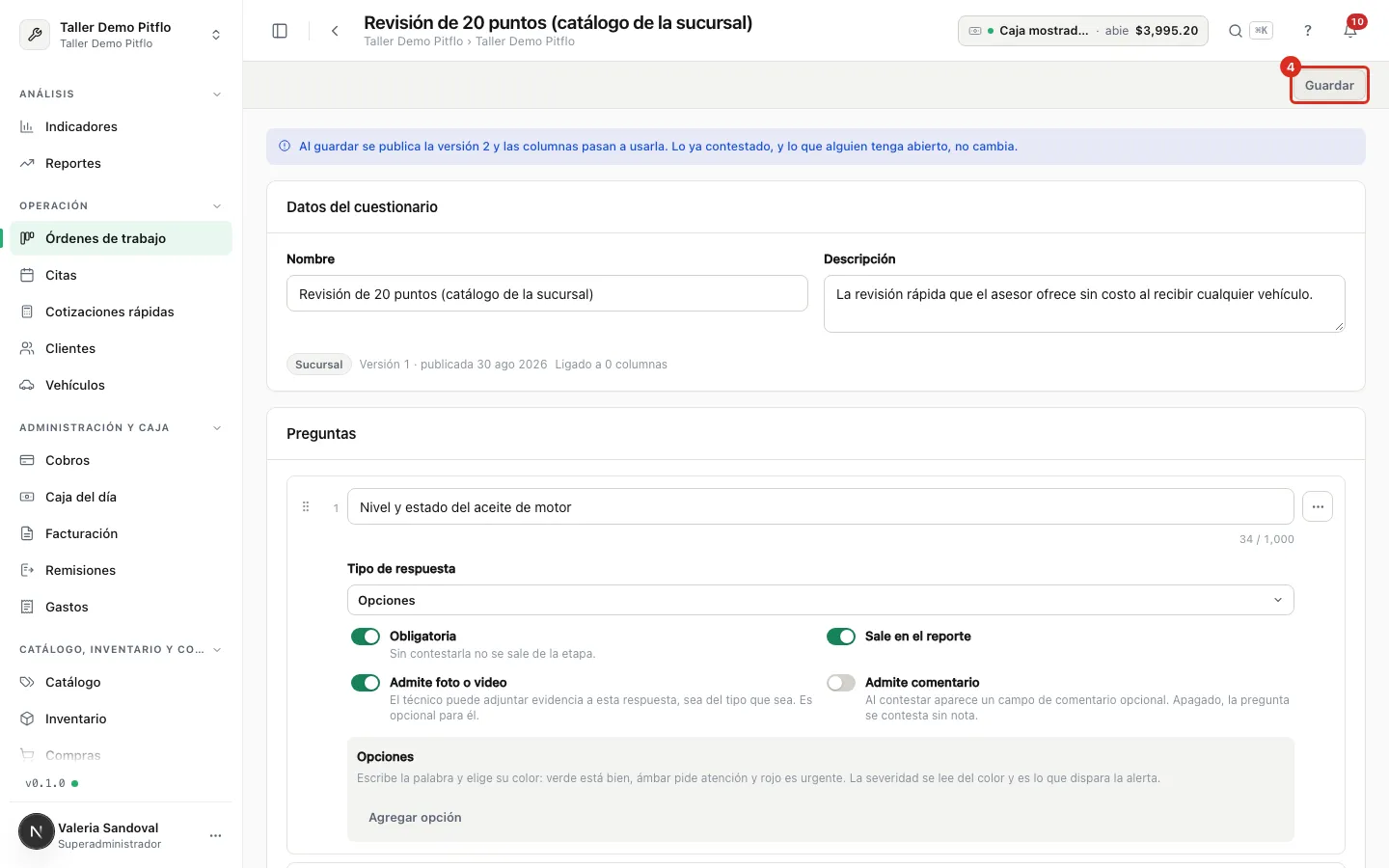Focus the Nombre input field
The width and height of the screenshot is (1389, 868).
point(547,293)
